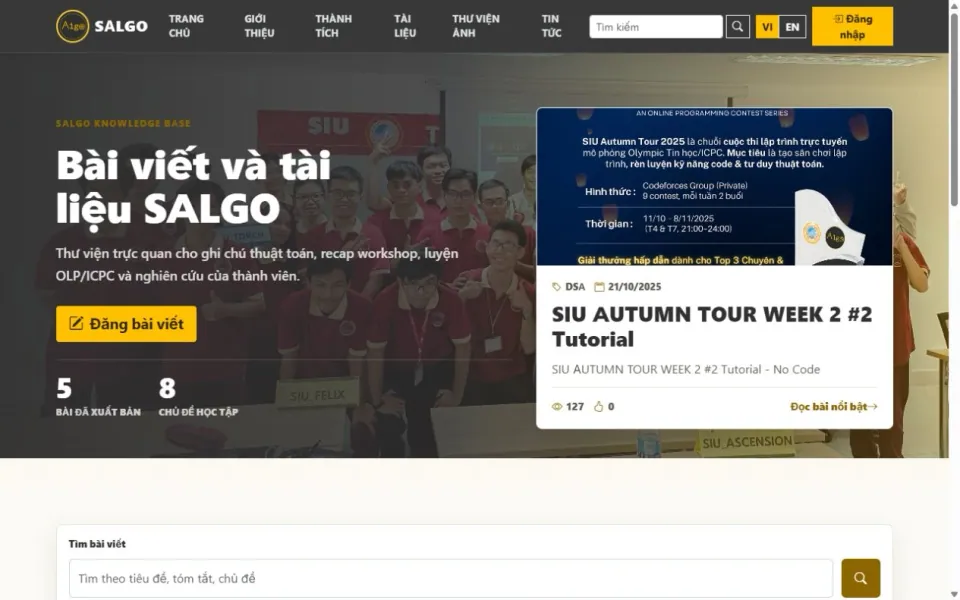Click the brown article search magnifier button

pos(861,579)
